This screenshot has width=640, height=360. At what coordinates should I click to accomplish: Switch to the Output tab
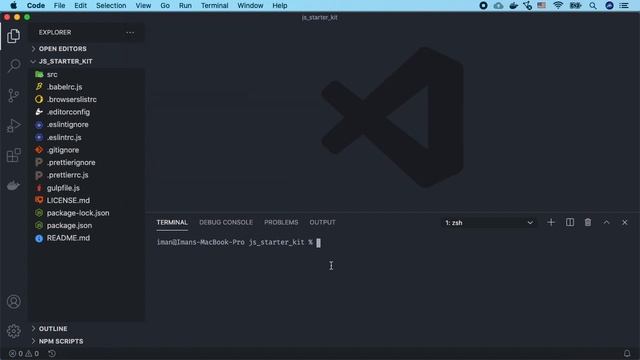pos(322,222)
